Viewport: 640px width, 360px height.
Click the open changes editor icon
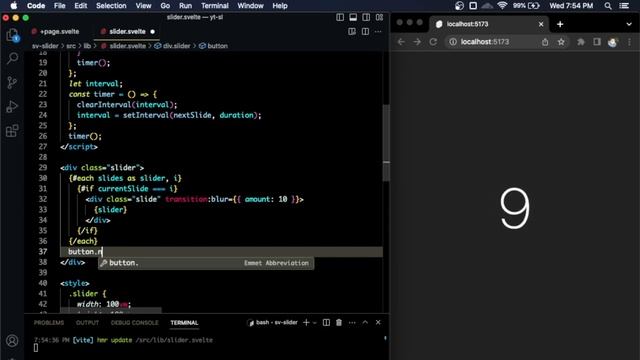point(352,31)
